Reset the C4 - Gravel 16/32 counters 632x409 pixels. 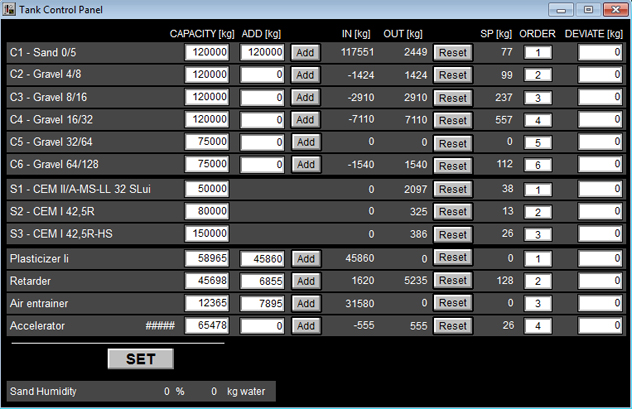click(x=453, y=120)
